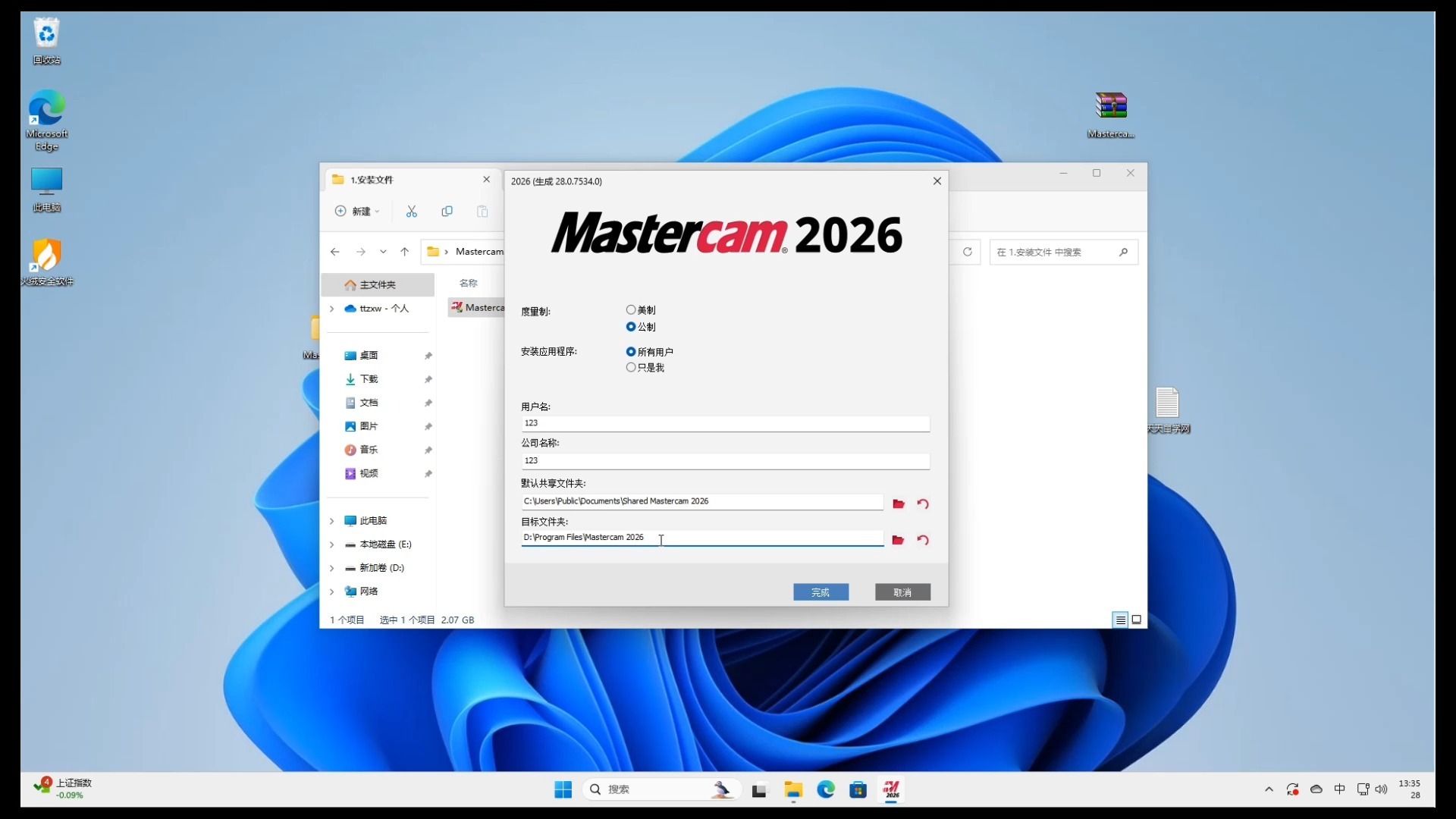This screenshot has height=819, width=1456.
Task: Click the Mastercam breadcrumb in address bar
Action: tap(479, 252)
